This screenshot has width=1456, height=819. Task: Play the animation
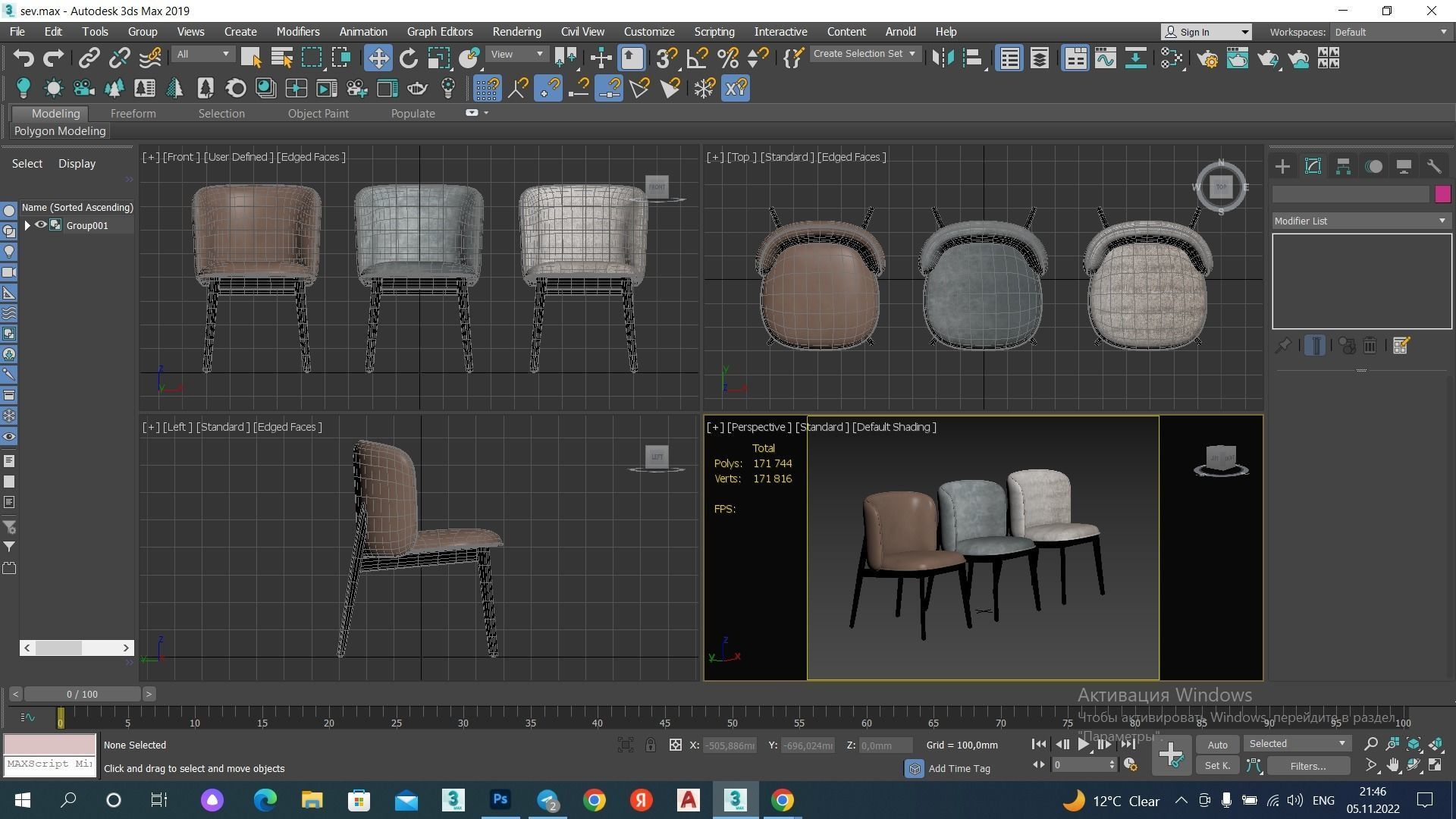coord(1084,745)
